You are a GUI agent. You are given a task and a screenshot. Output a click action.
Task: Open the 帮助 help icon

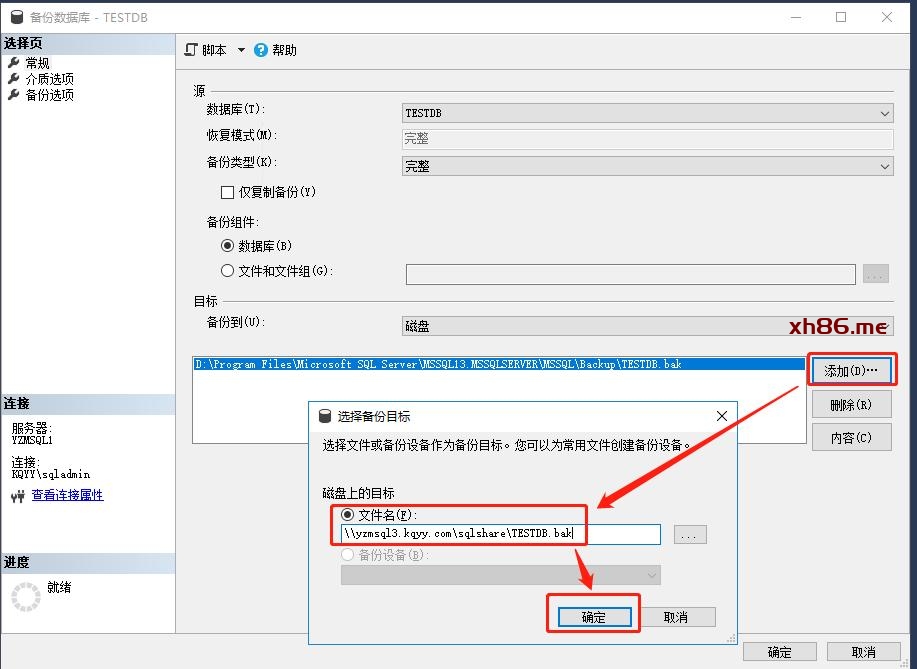click(x=261, y=50)
